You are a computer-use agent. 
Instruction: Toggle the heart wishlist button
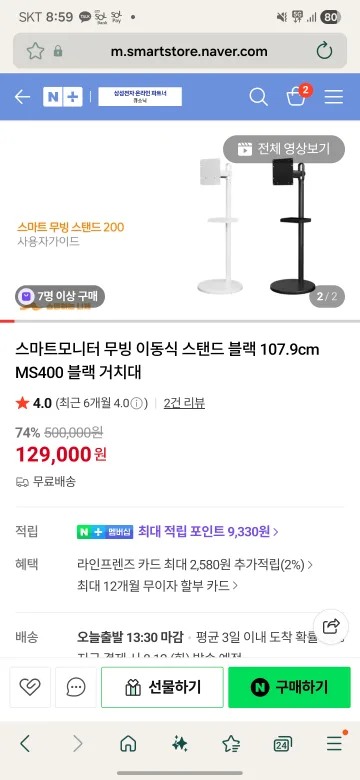pyautogui.click(x=30, y=687)
